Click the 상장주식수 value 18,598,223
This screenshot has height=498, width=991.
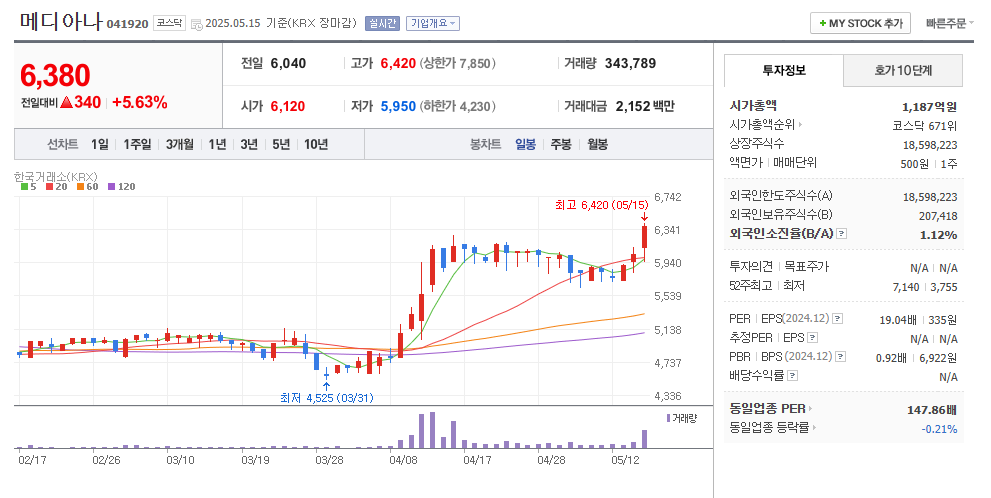[930, 145]
